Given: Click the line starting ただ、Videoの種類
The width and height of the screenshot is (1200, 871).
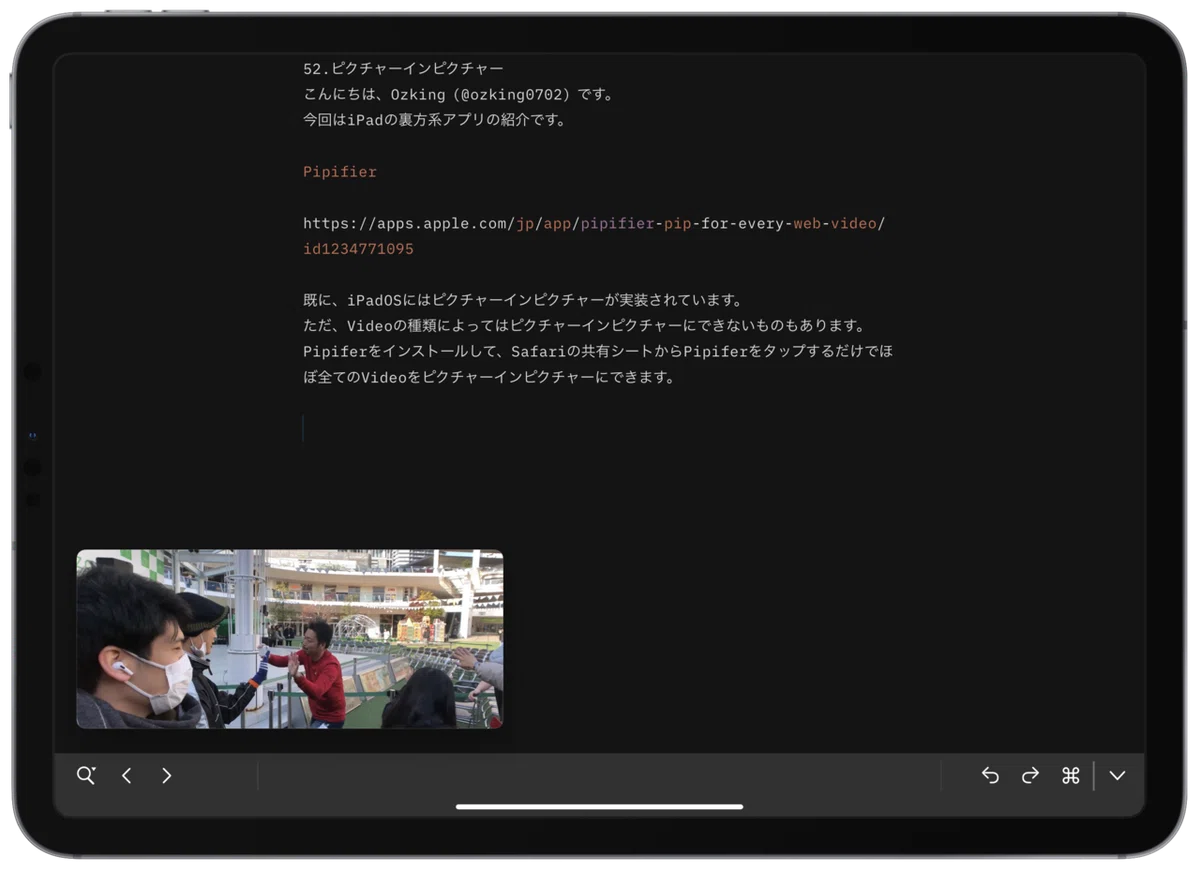Looking at the screenshot, I should pos(584,326).
